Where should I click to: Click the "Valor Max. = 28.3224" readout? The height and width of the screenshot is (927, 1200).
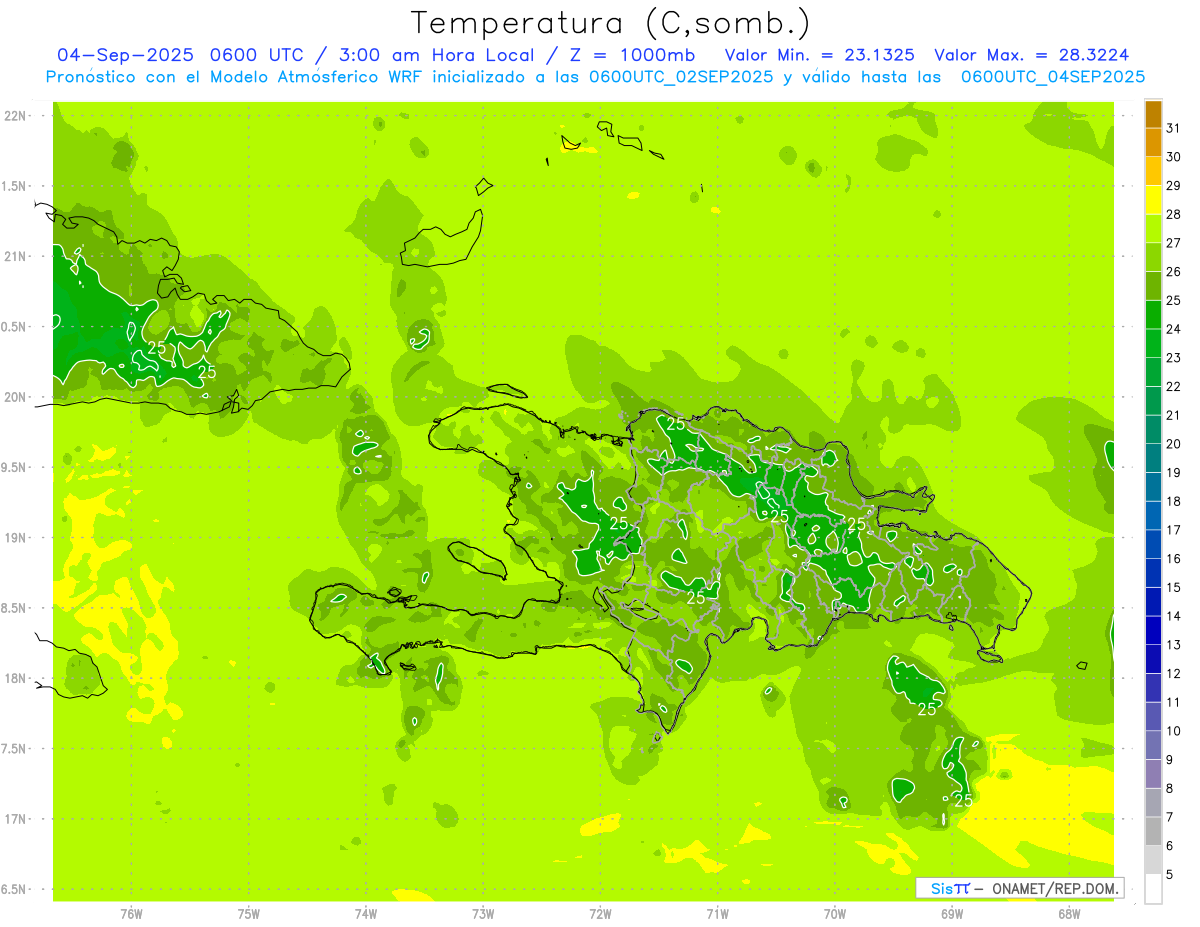1031,55
